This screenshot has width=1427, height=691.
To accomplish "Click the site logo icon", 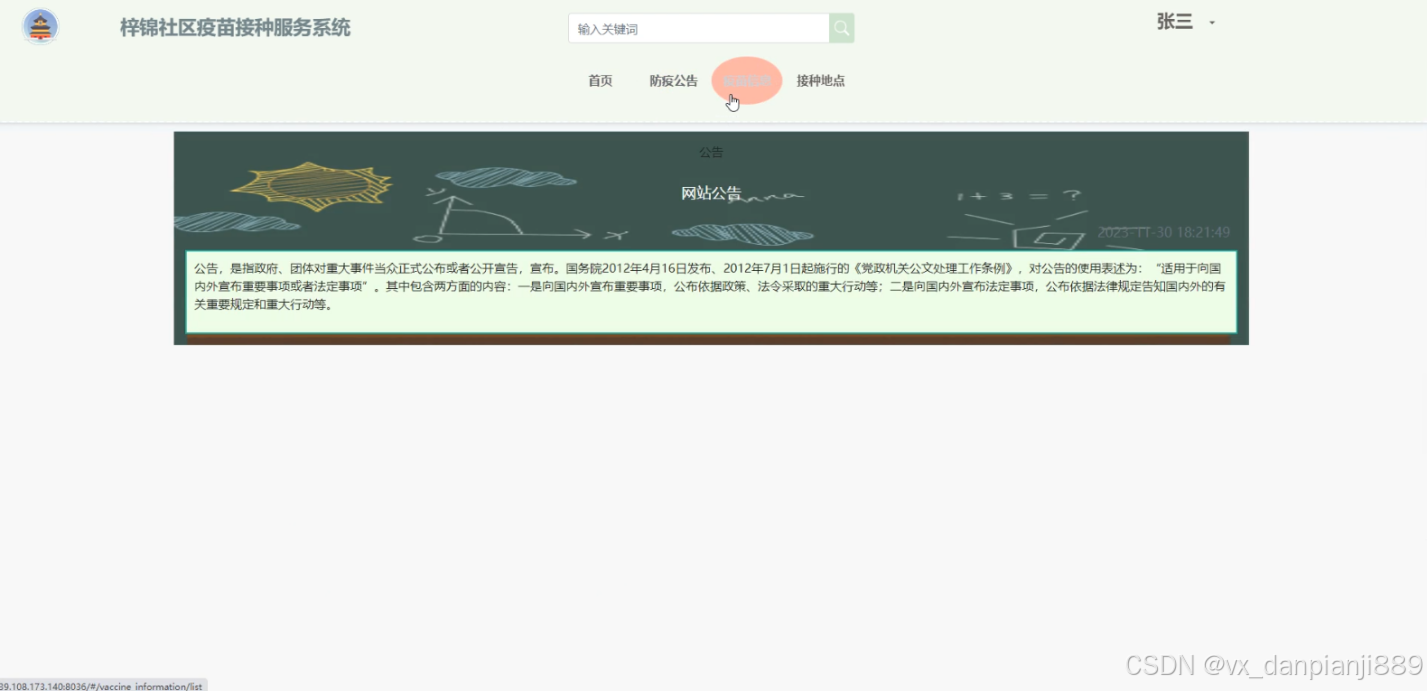I will coord(41,27).
